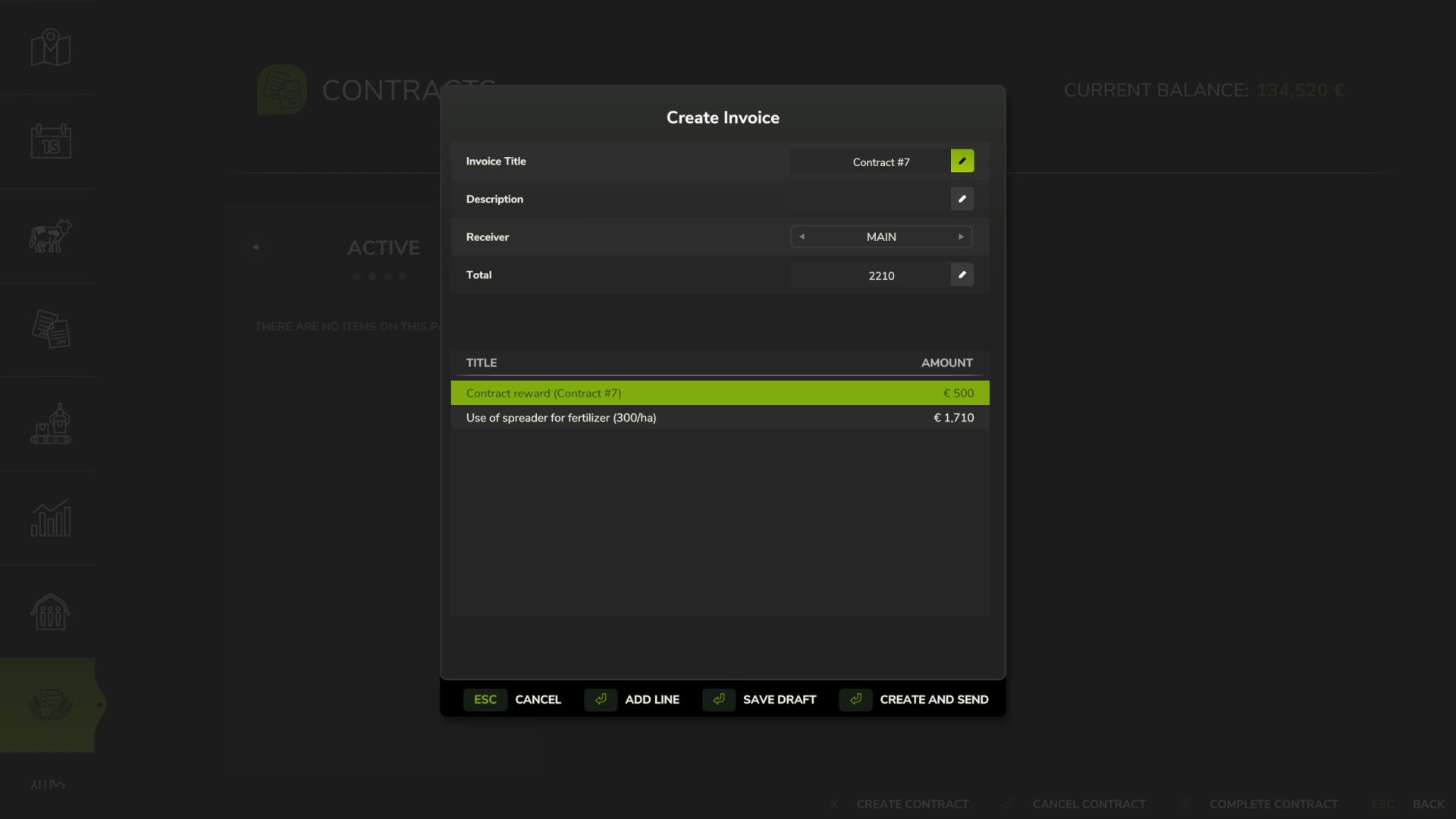
Task: Edit the Description with pencil button
Action: 962,199
